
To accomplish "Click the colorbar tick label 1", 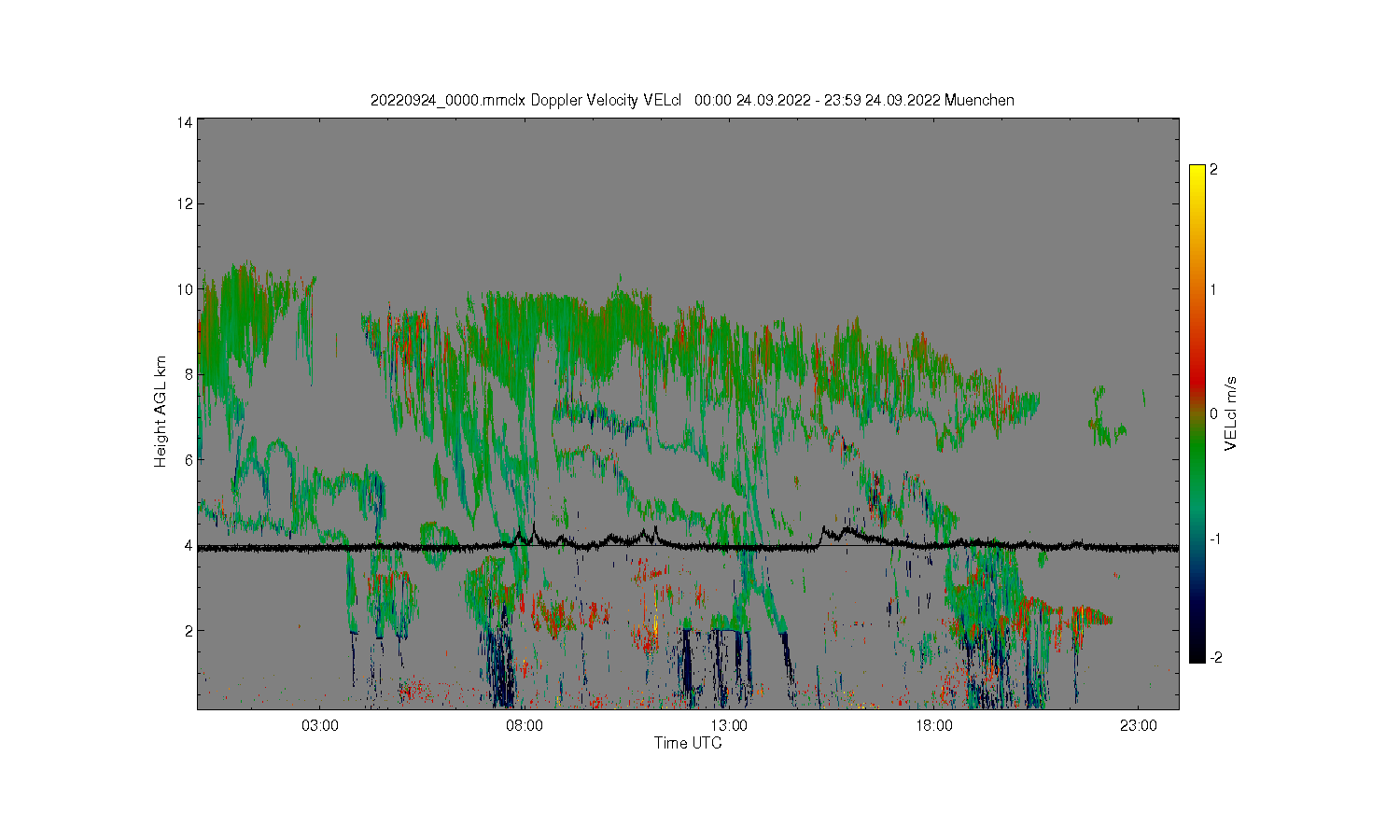I will click(1213, 289).
